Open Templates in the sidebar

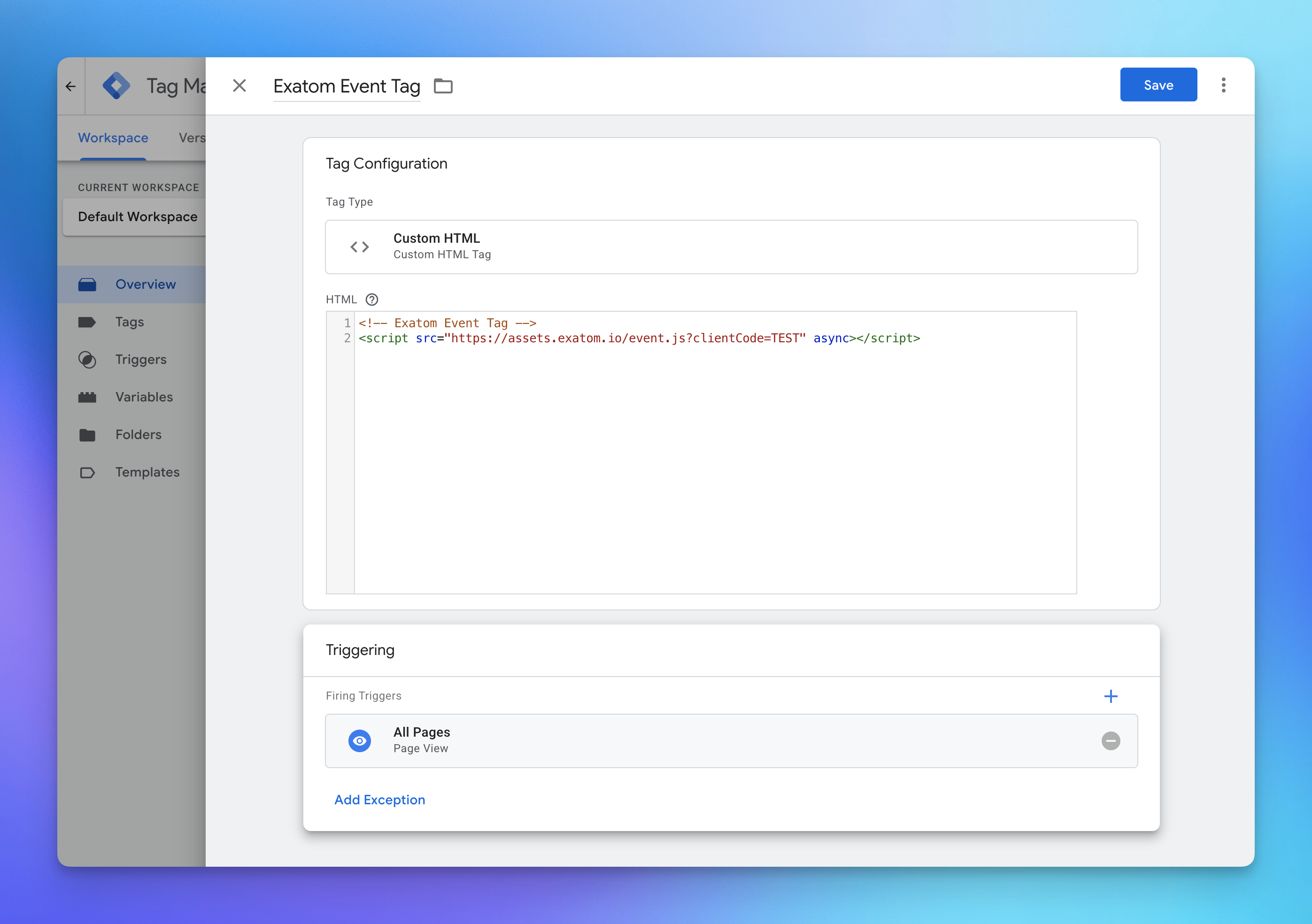(x=131, y=472)
